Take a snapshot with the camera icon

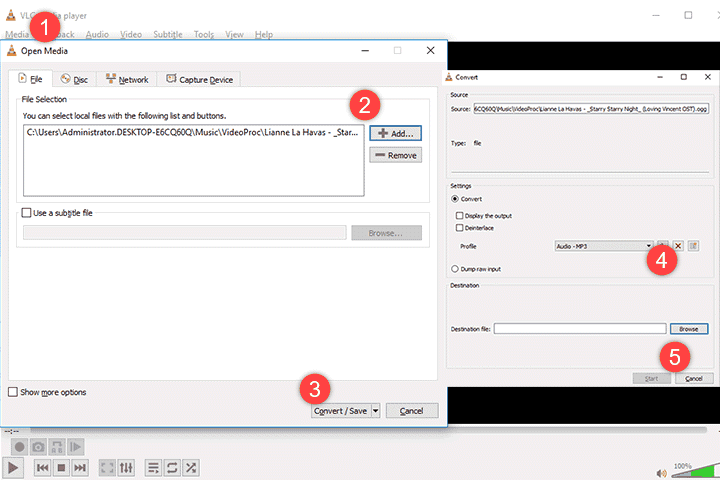pyautogui.click(x=38, y=446)
